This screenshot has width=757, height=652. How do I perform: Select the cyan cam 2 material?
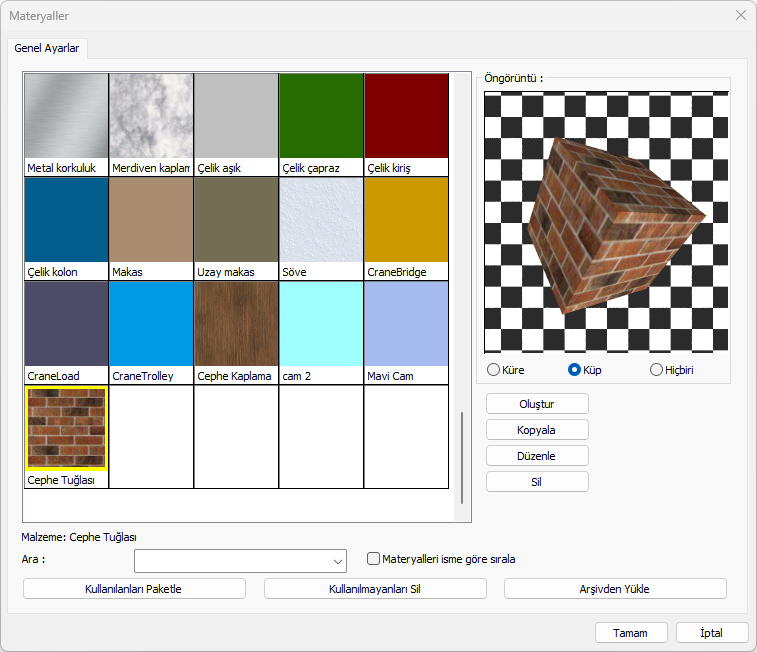point(321,324)
